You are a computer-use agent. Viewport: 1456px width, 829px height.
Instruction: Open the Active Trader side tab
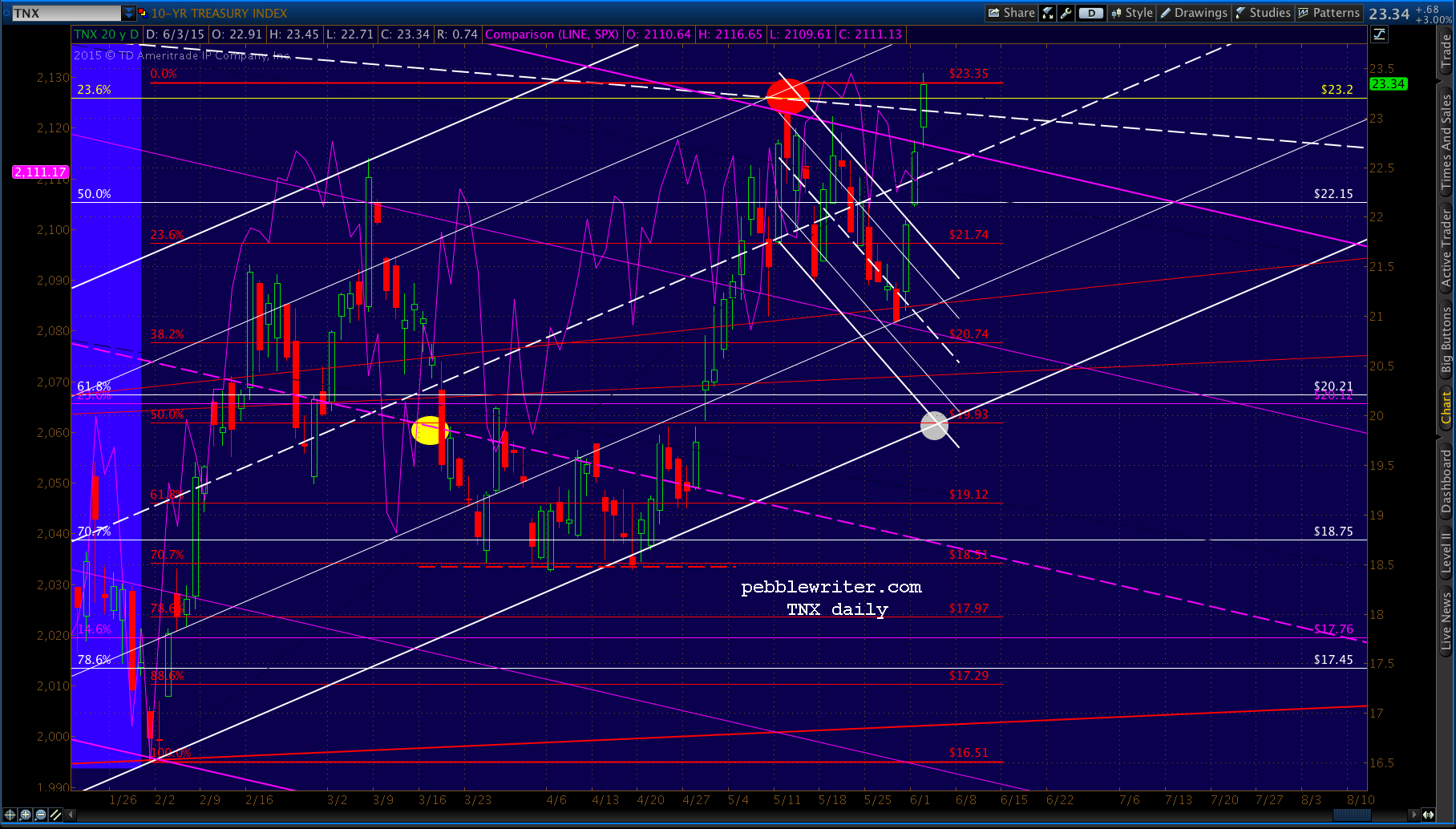click(1446, 248)
